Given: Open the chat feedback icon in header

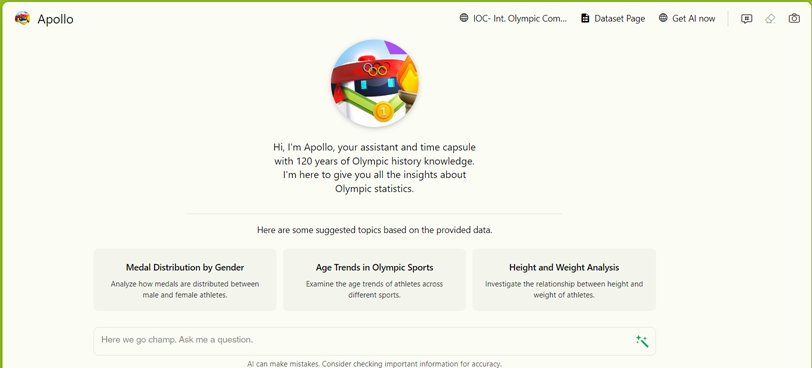Looking at the screenshot, I should pyautogui.click(x=746, y=19).
